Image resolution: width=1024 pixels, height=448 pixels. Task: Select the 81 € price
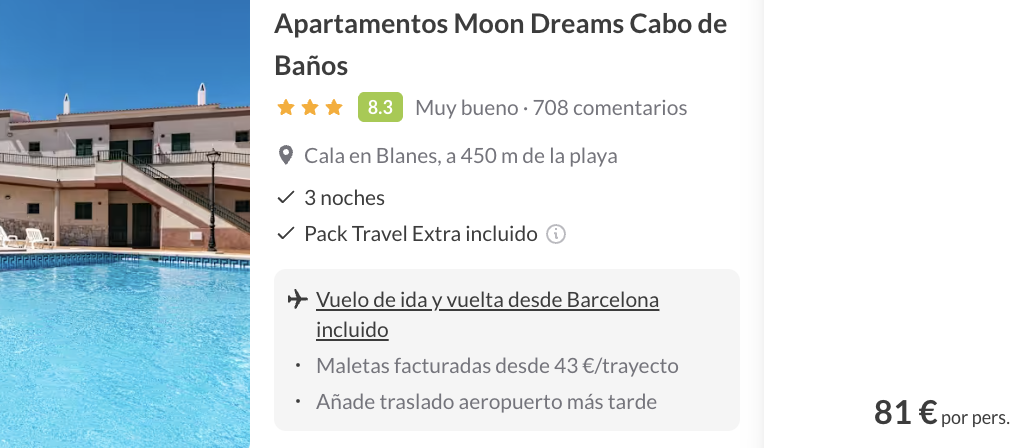904,412
